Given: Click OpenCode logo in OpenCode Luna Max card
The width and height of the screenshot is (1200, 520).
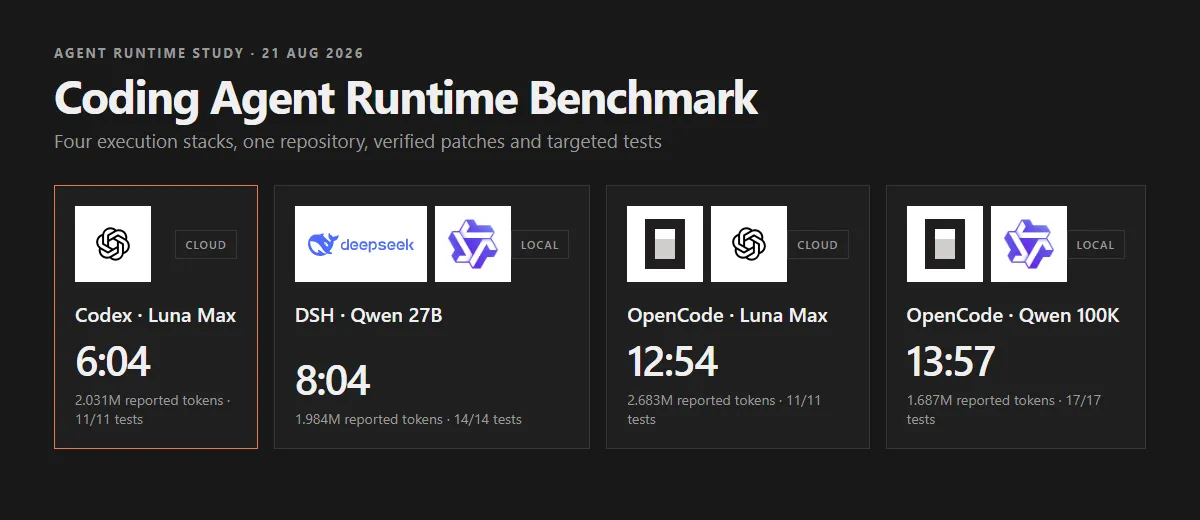Looking at the screenshot, I should tap(665, 244).
